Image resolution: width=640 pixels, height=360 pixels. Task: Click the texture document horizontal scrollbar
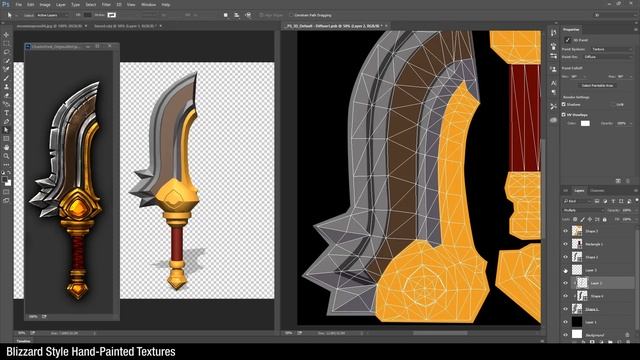440,333
